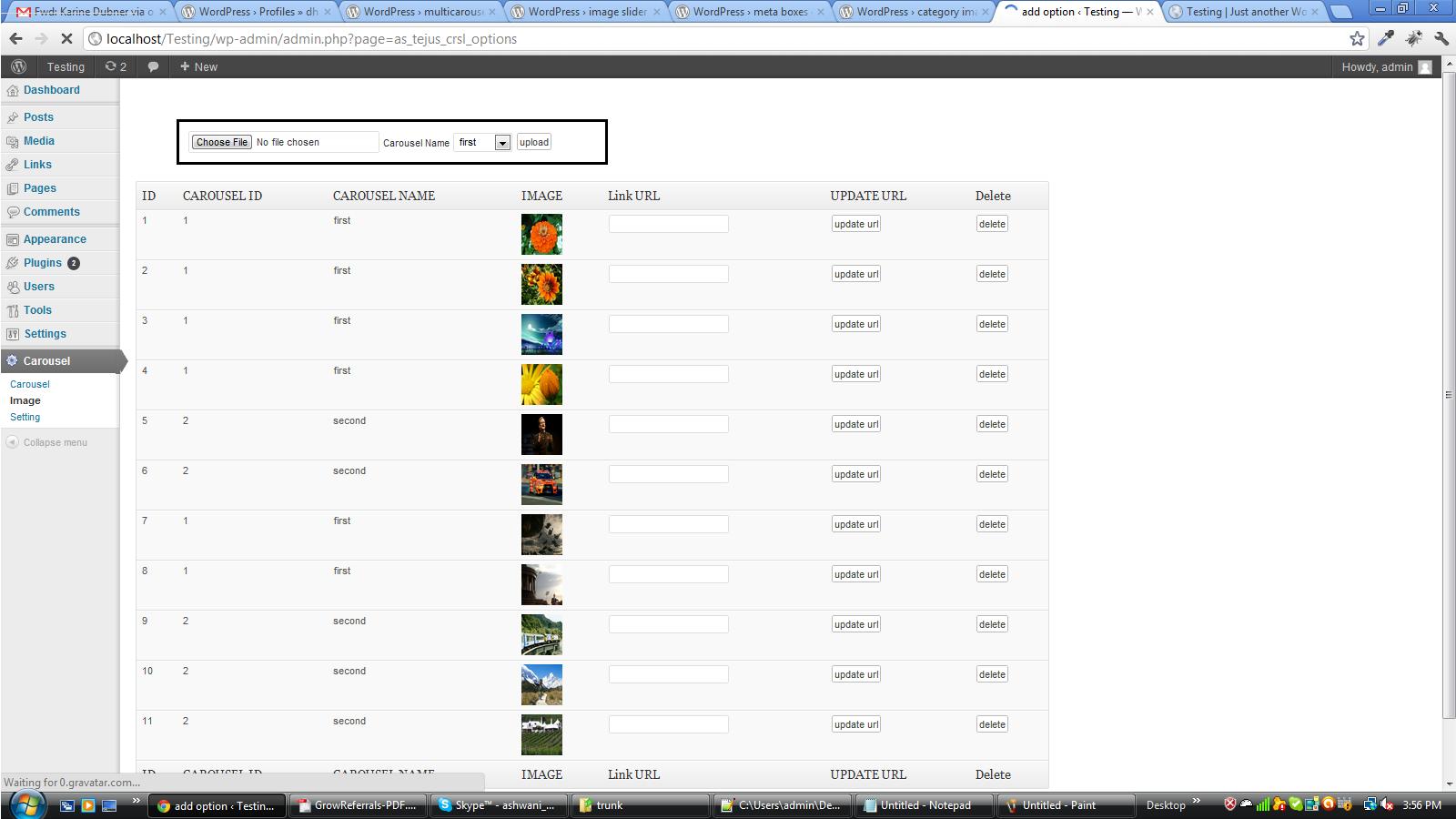Image resolution: width=1456 pixels, height=819 pixels.
Task: Open the updates icon showing 2
Action: pos(116,66)
